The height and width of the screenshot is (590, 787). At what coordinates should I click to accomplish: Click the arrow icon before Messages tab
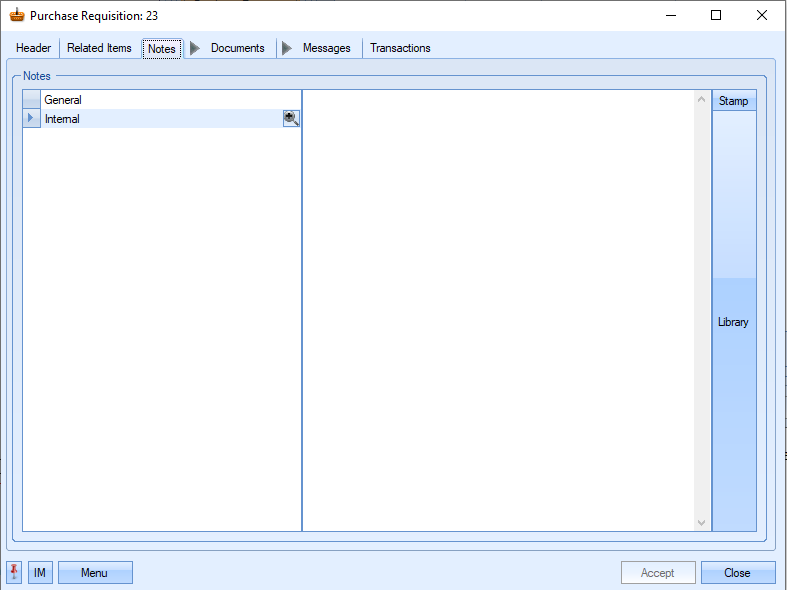(287, 48)
